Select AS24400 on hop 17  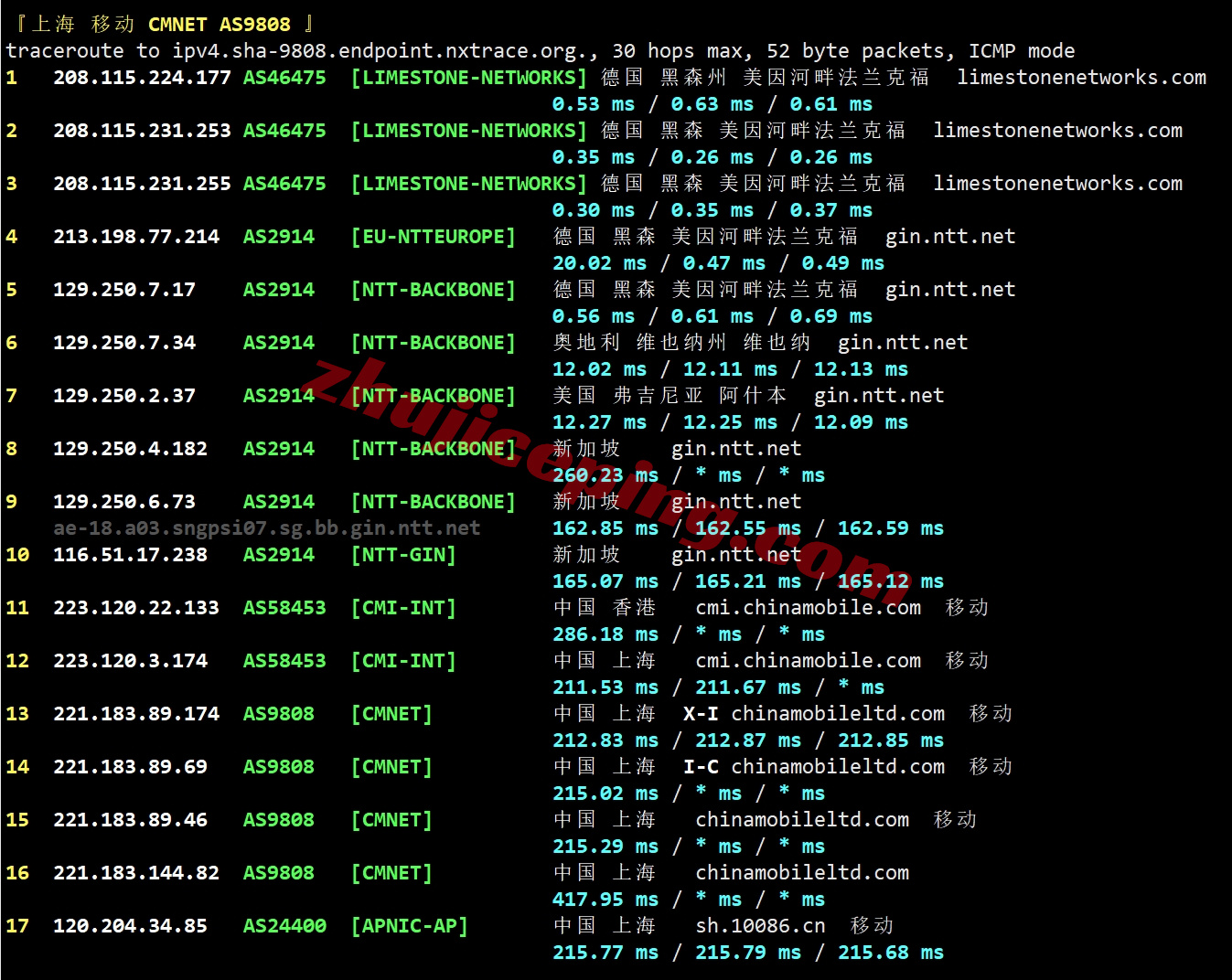pos(284,926)
